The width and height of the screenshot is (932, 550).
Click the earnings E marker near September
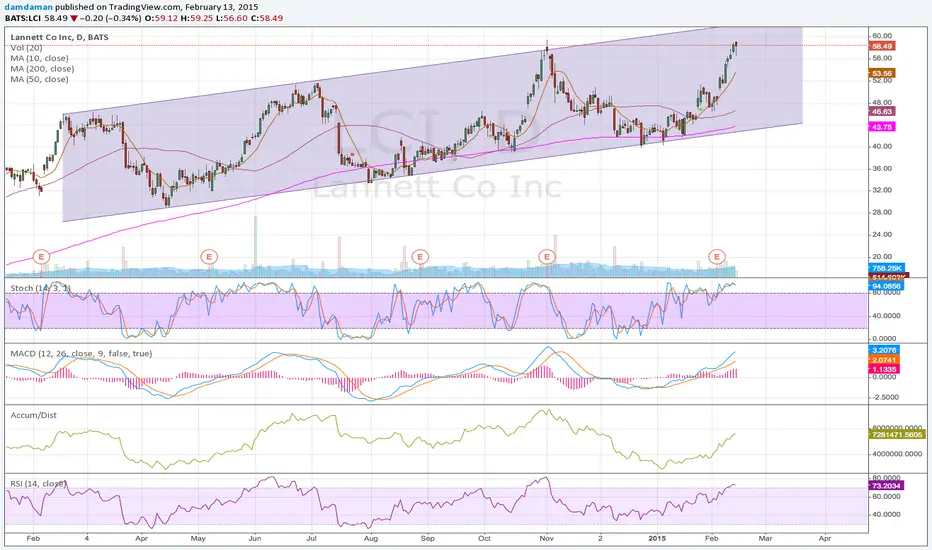tap(420, 257)
